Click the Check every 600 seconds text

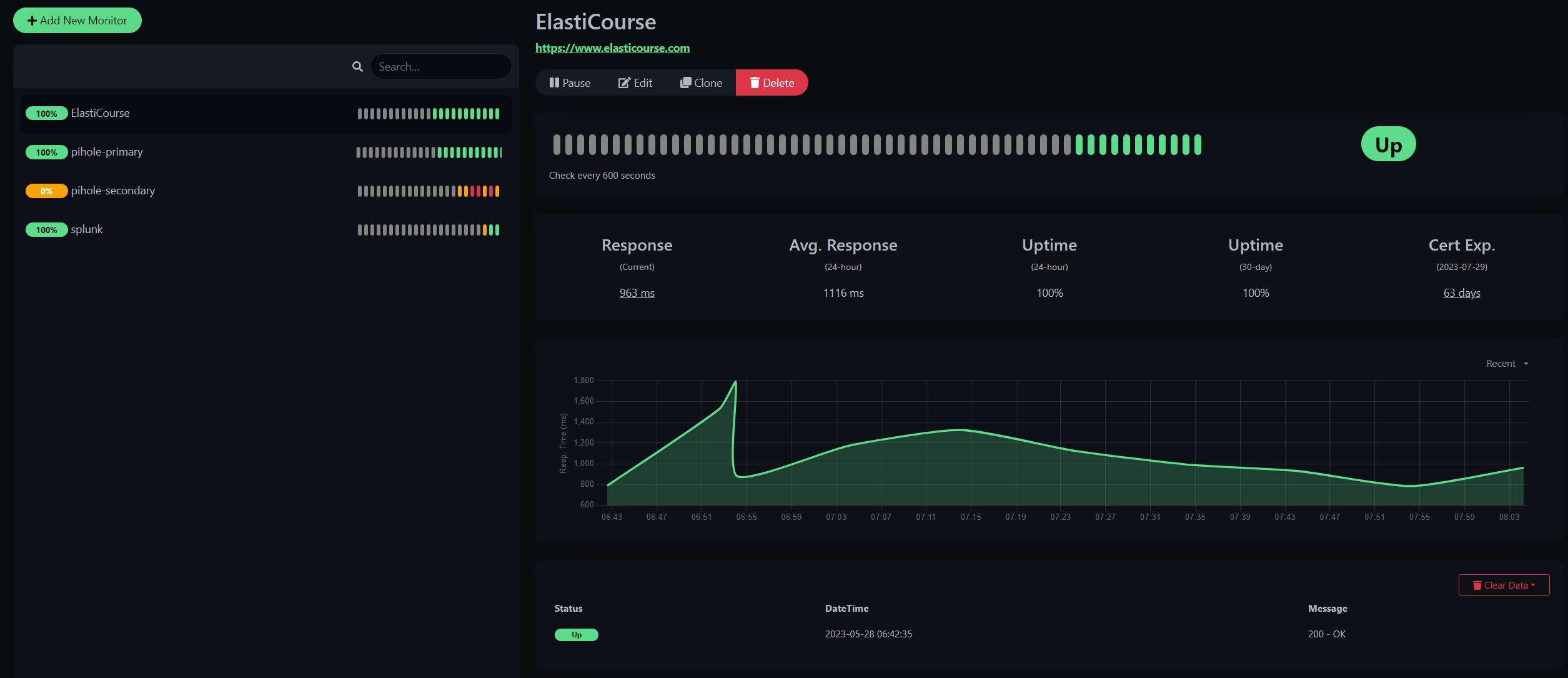click(x=602, y=176)
